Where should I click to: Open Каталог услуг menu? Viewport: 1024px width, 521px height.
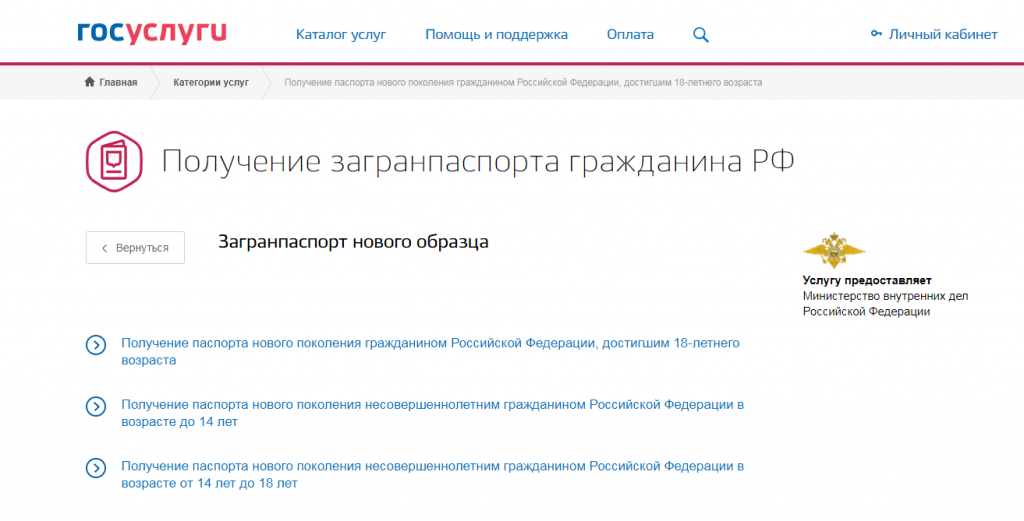click(341, 35)
